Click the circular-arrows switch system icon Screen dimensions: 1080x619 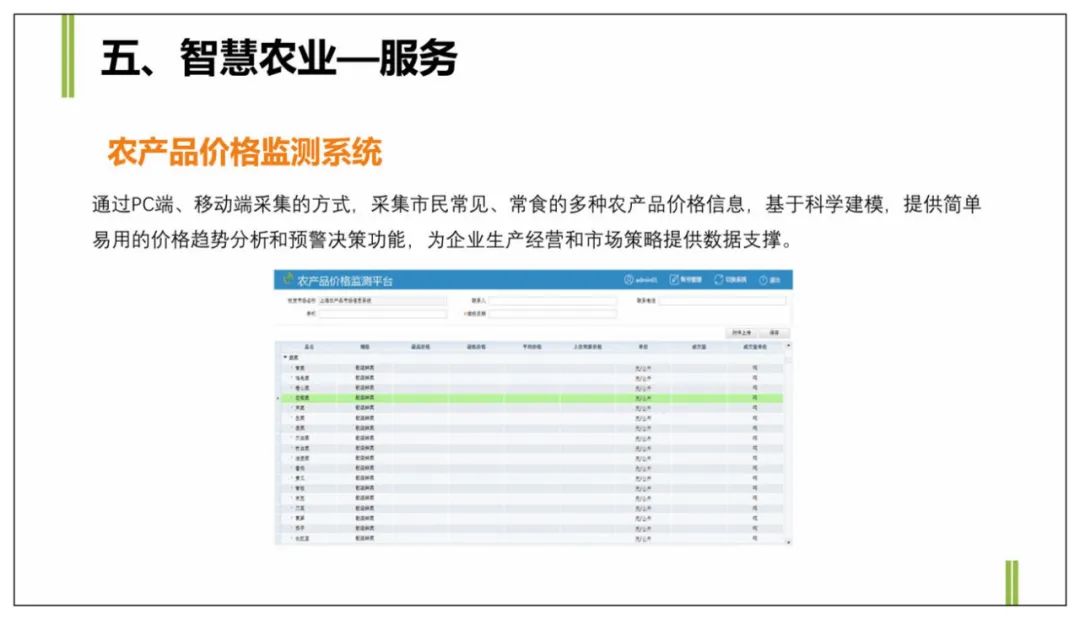[718, 280]
